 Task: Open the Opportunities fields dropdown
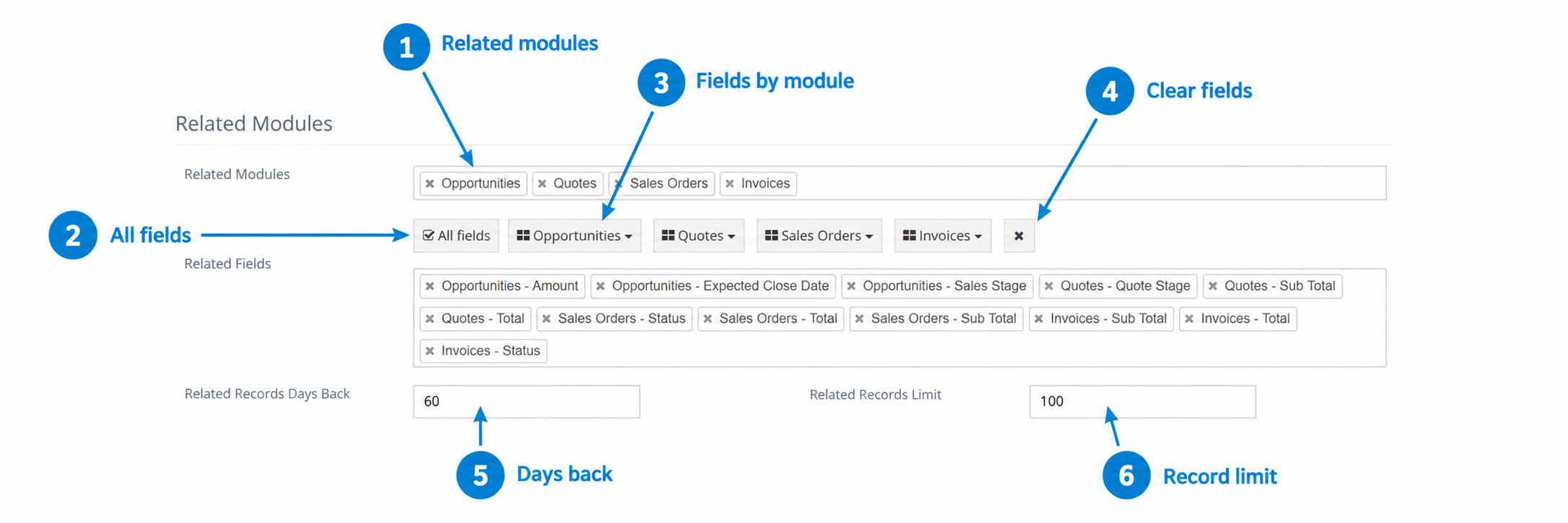coord(575,235)
